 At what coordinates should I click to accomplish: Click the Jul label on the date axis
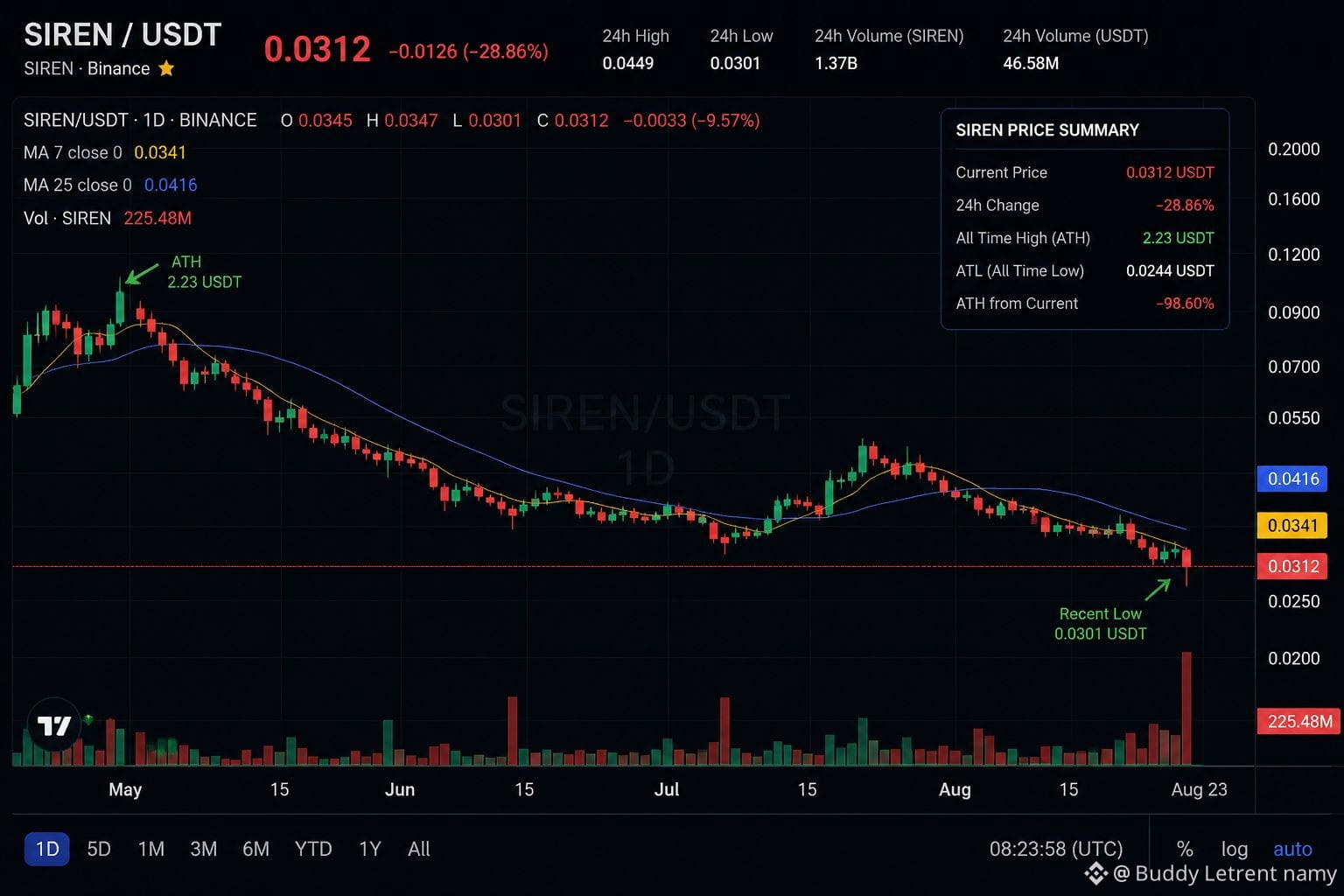667,789
